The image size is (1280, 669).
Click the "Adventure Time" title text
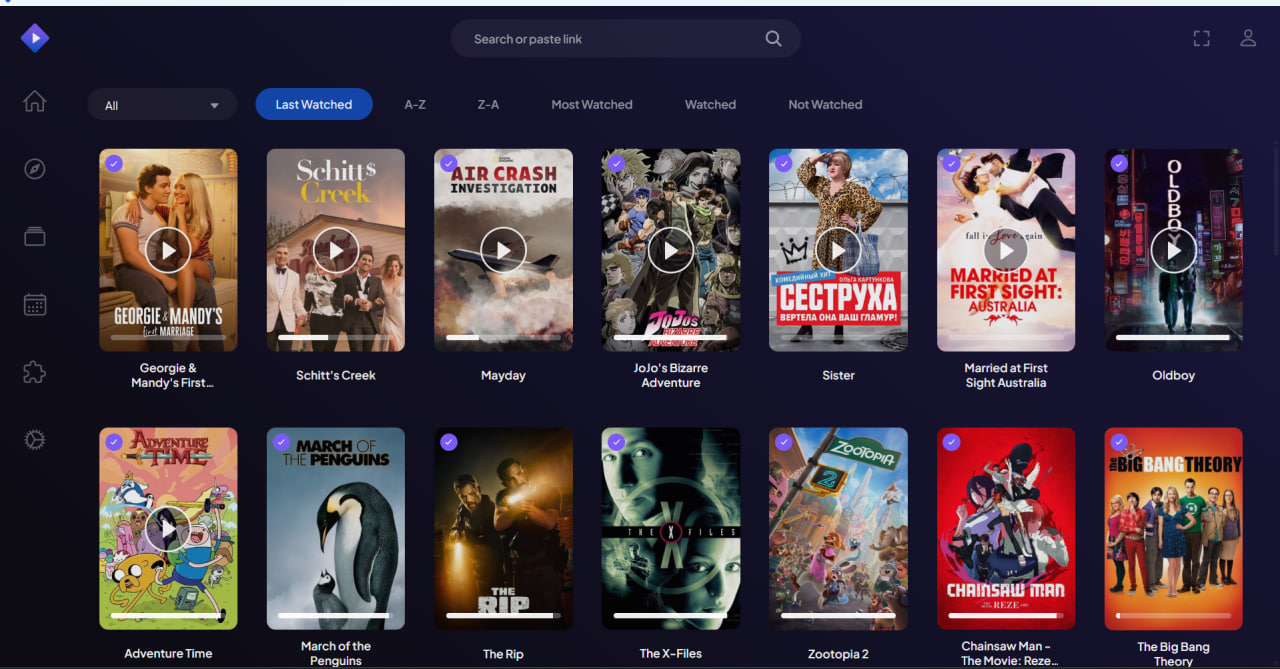[168, 654]
